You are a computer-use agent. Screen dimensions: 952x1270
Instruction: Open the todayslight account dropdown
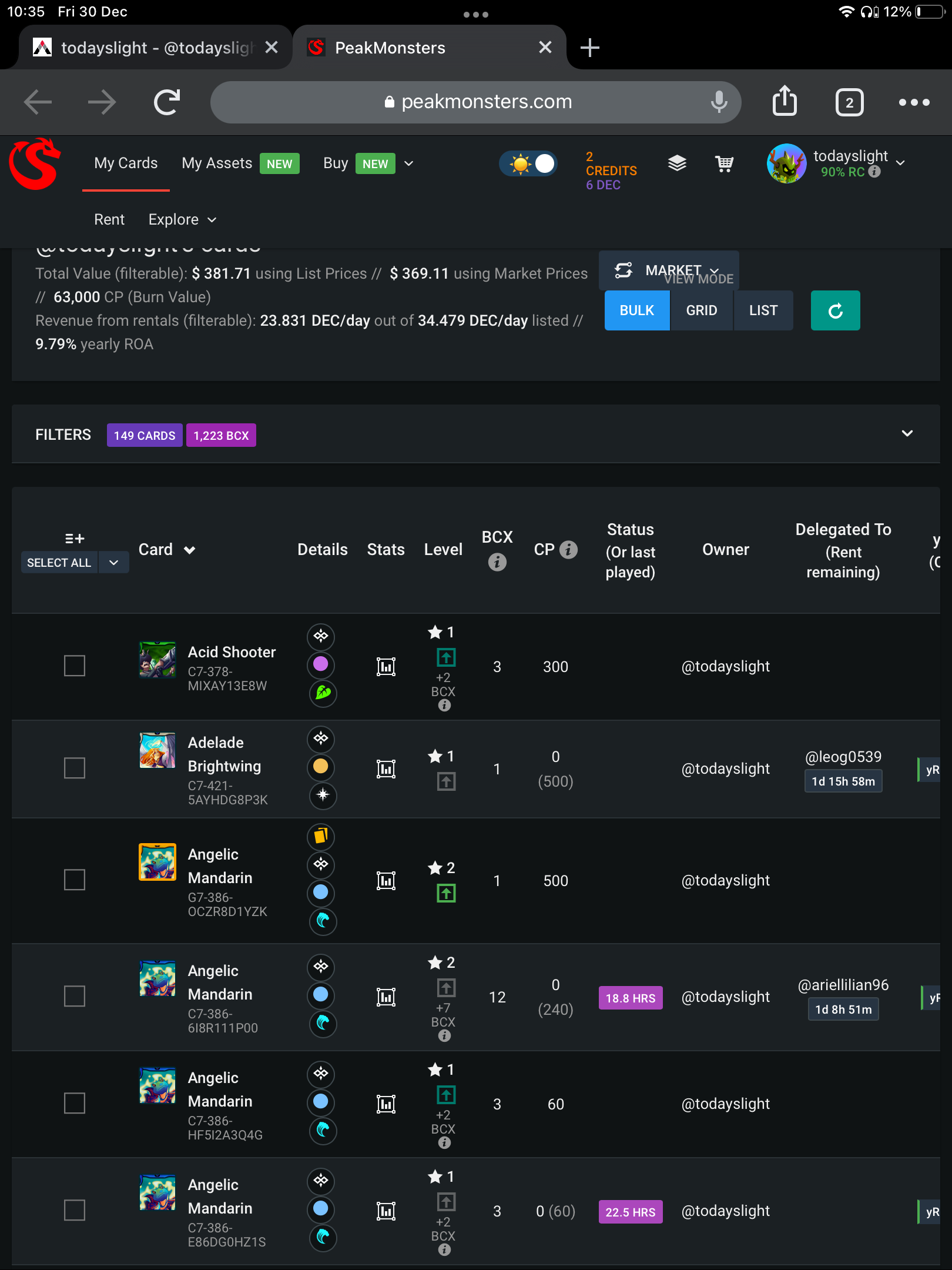pyautogui.click(x=900, y=163)
